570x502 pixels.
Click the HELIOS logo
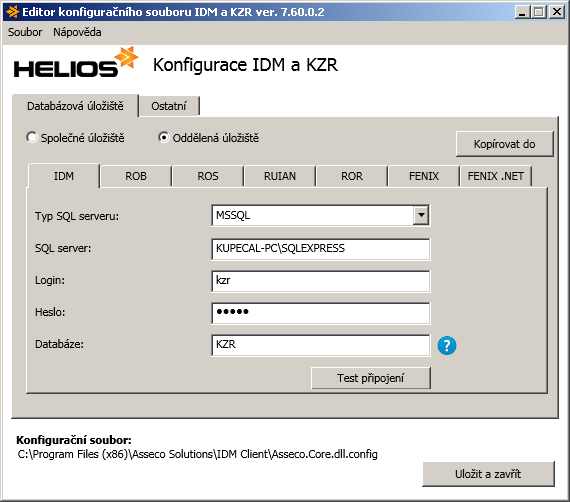(x=76, y=62)
